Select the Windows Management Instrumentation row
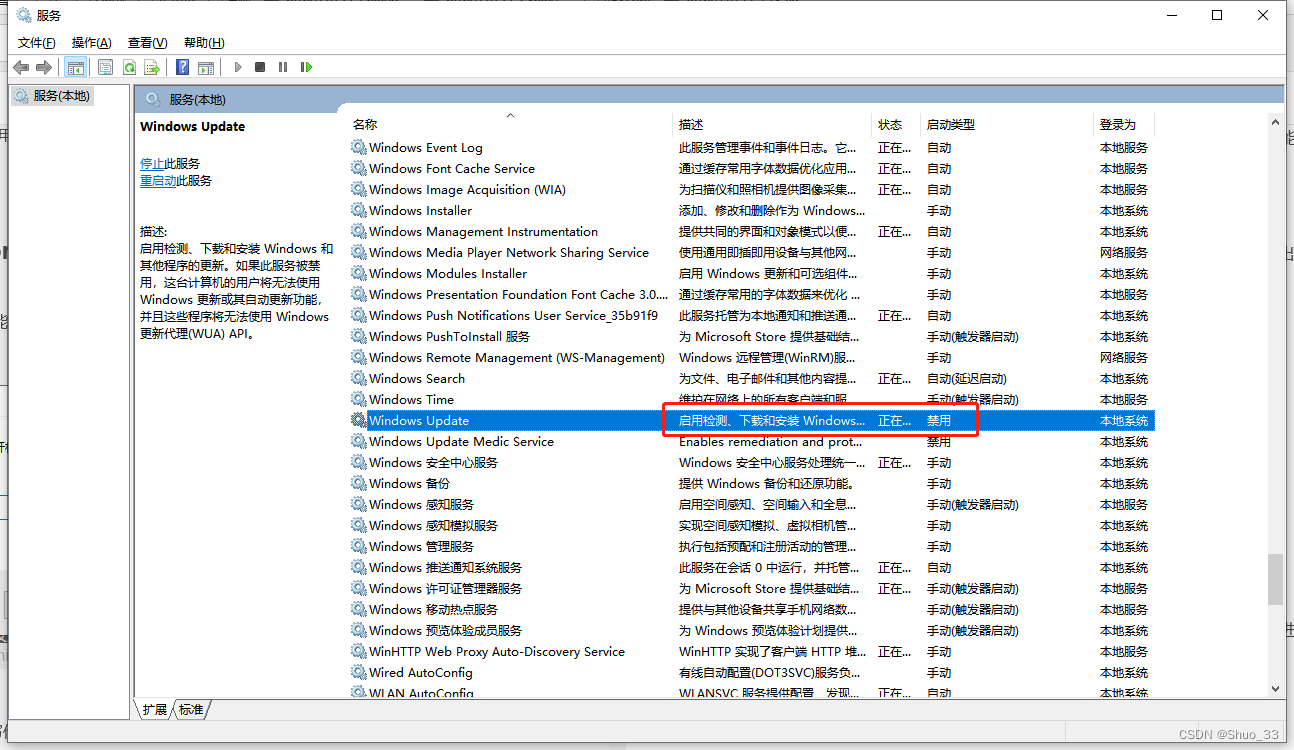 click(x=751, y=231)
